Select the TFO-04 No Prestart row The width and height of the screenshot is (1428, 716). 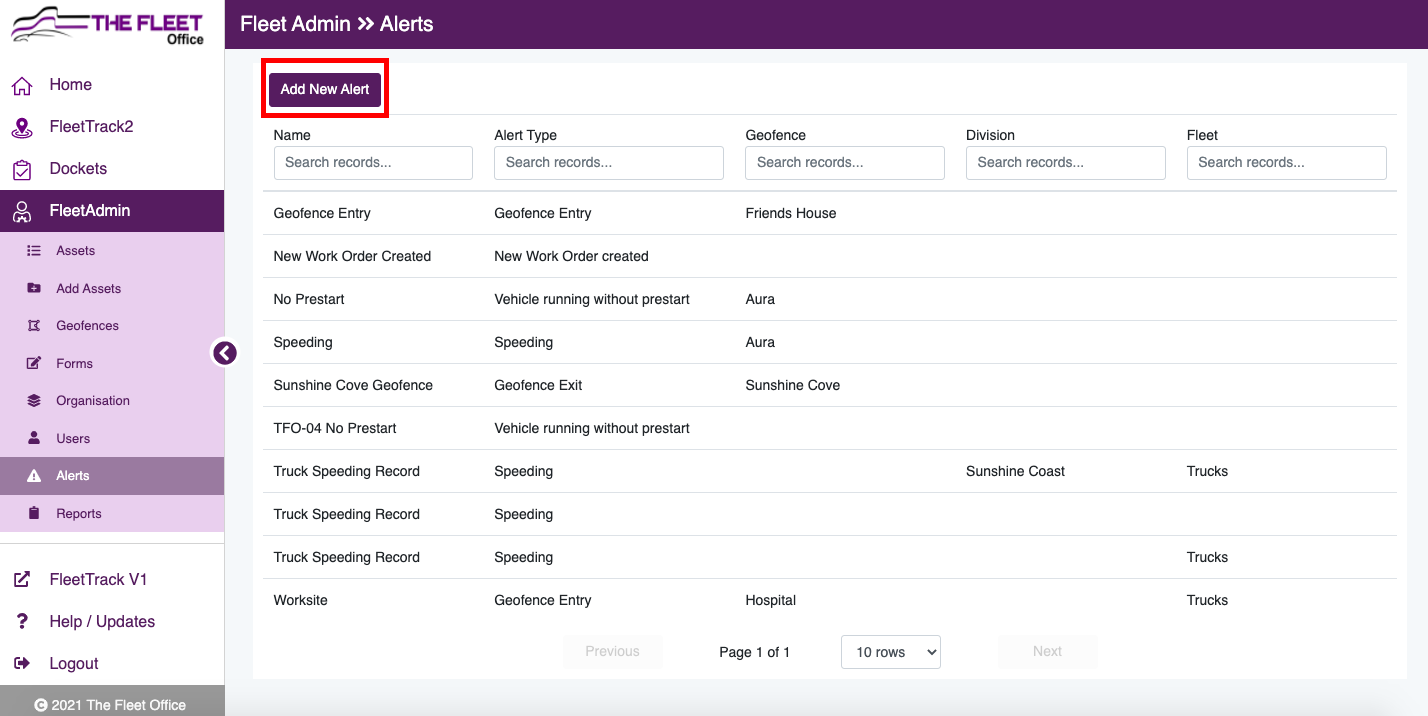click(x=830, y=428)
